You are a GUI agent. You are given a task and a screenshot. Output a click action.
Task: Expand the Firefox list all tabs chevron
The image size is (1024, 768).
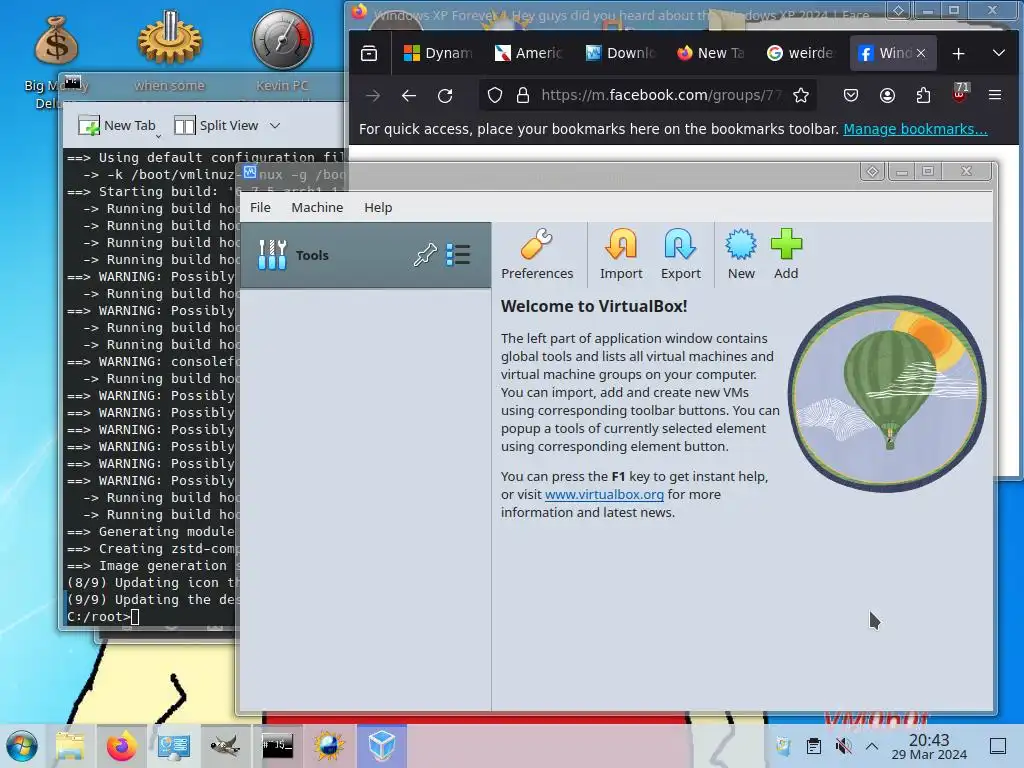tap(999, 53)
